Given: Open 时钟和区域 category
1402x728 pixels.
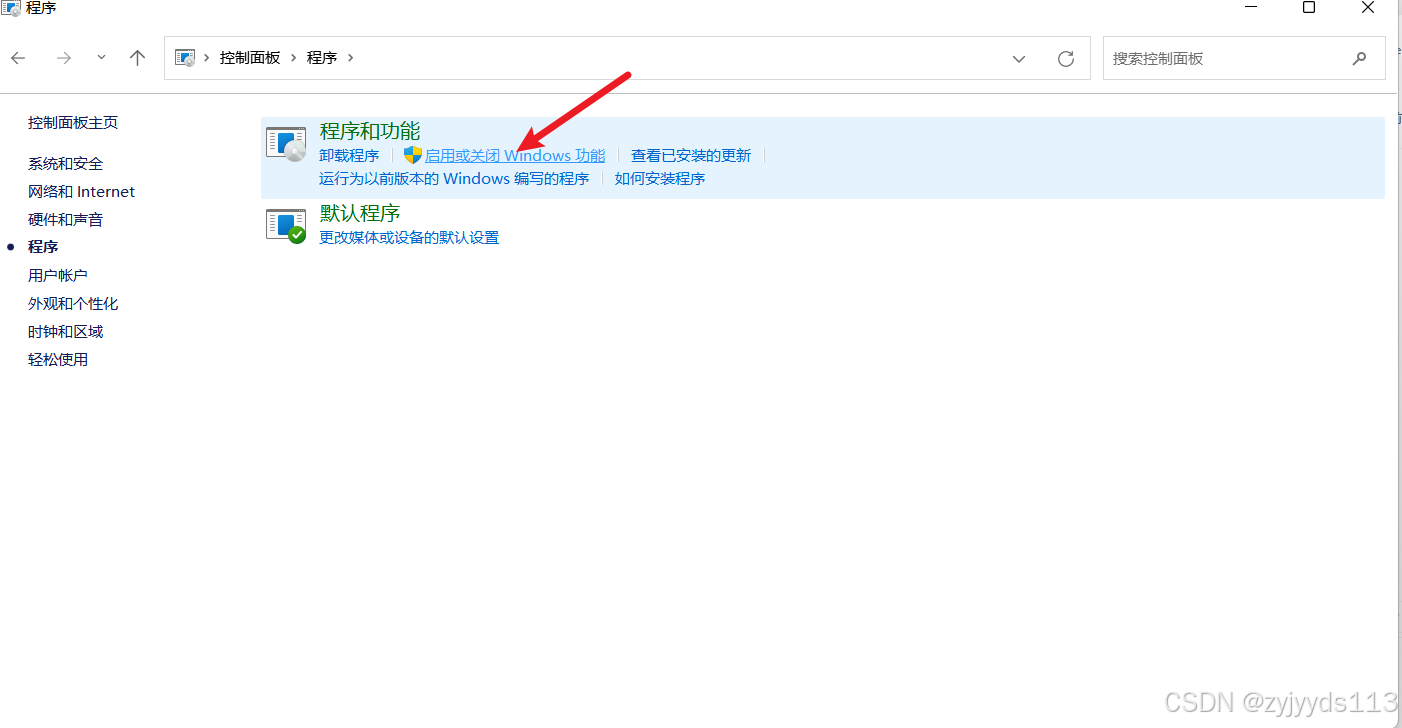Looking at the screenshot, I should 66,331.
